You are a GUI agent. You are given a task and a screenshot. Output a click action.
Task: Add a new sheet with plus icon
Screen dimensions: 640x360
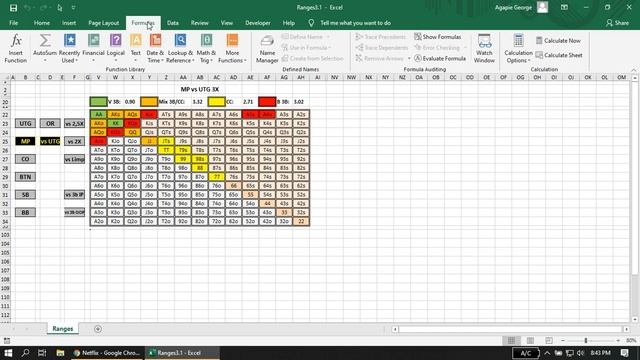click(98, 329)
